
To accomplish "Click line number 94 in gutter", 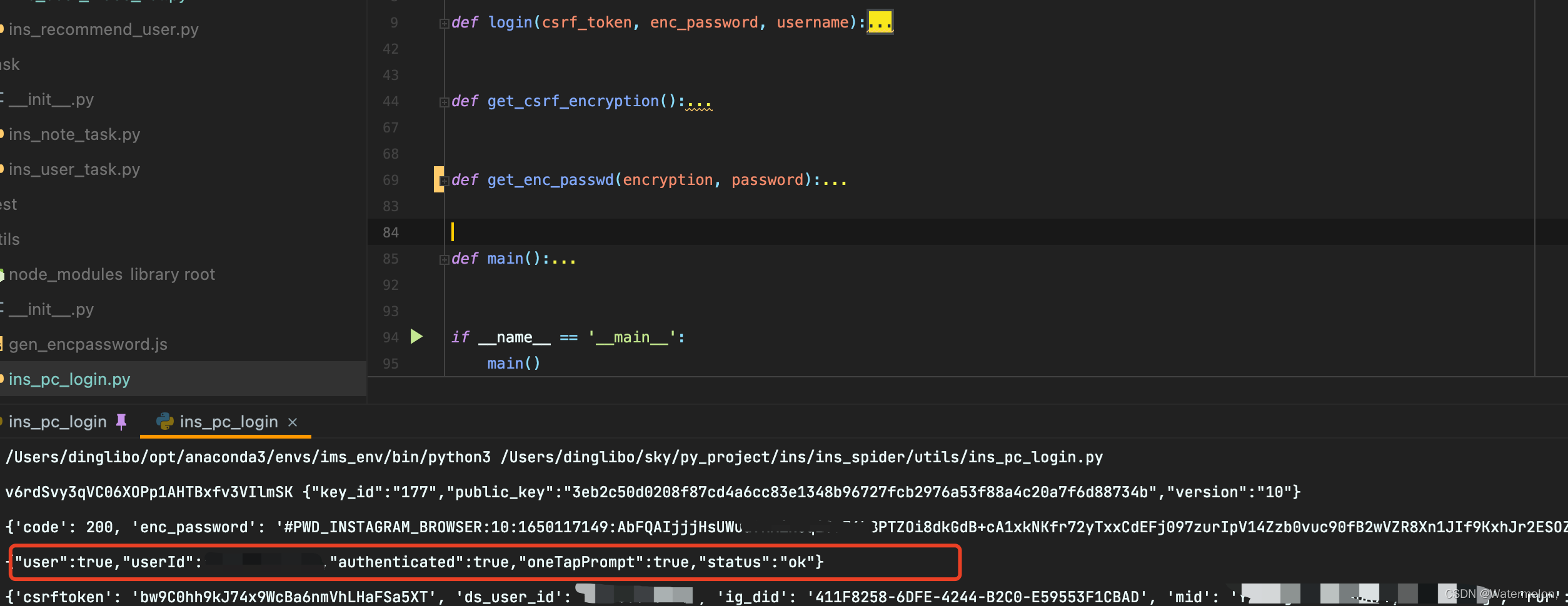I will (x=390, y=337).
